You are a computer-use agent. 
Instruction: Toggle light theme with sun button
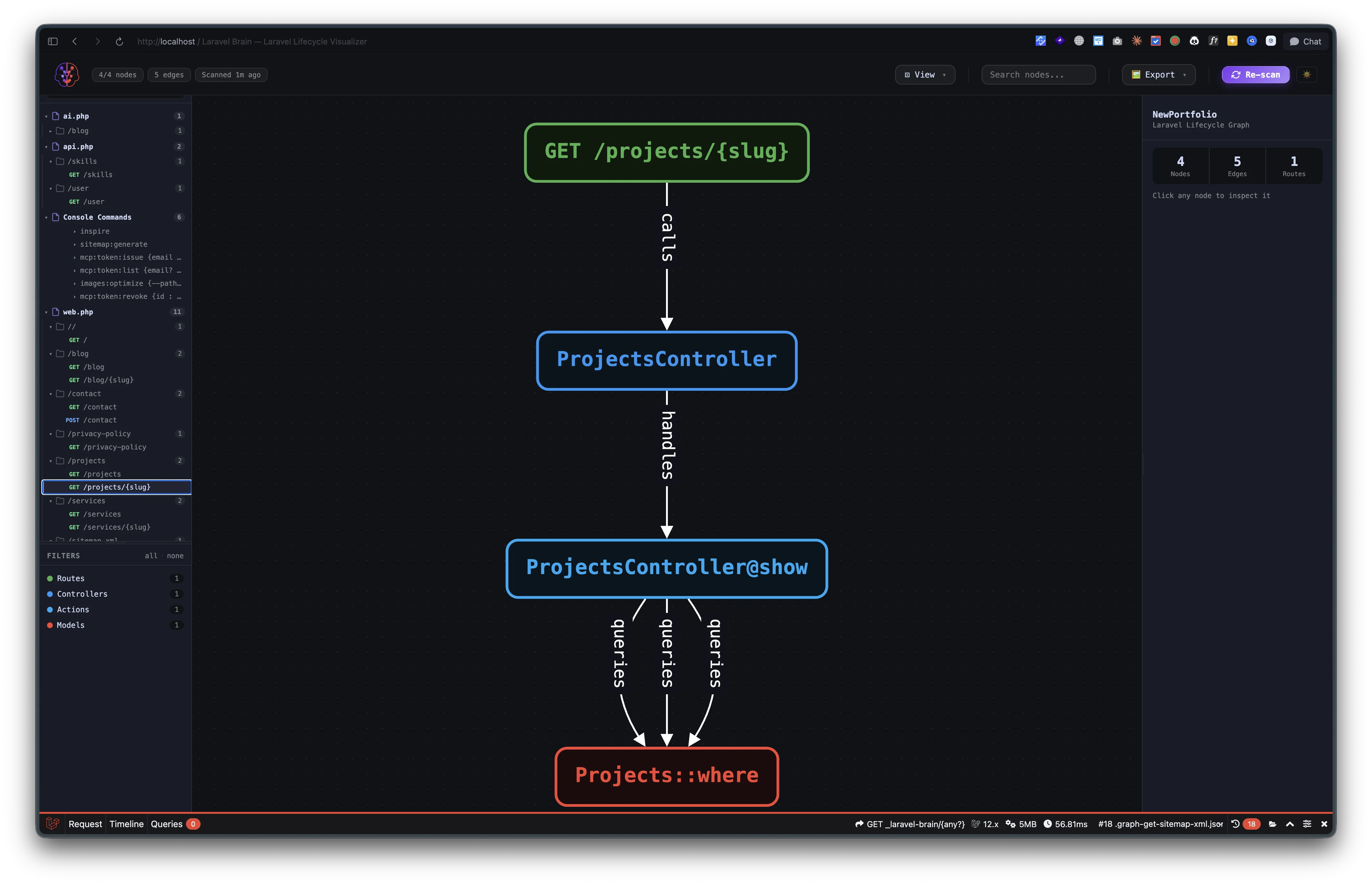1307,75
